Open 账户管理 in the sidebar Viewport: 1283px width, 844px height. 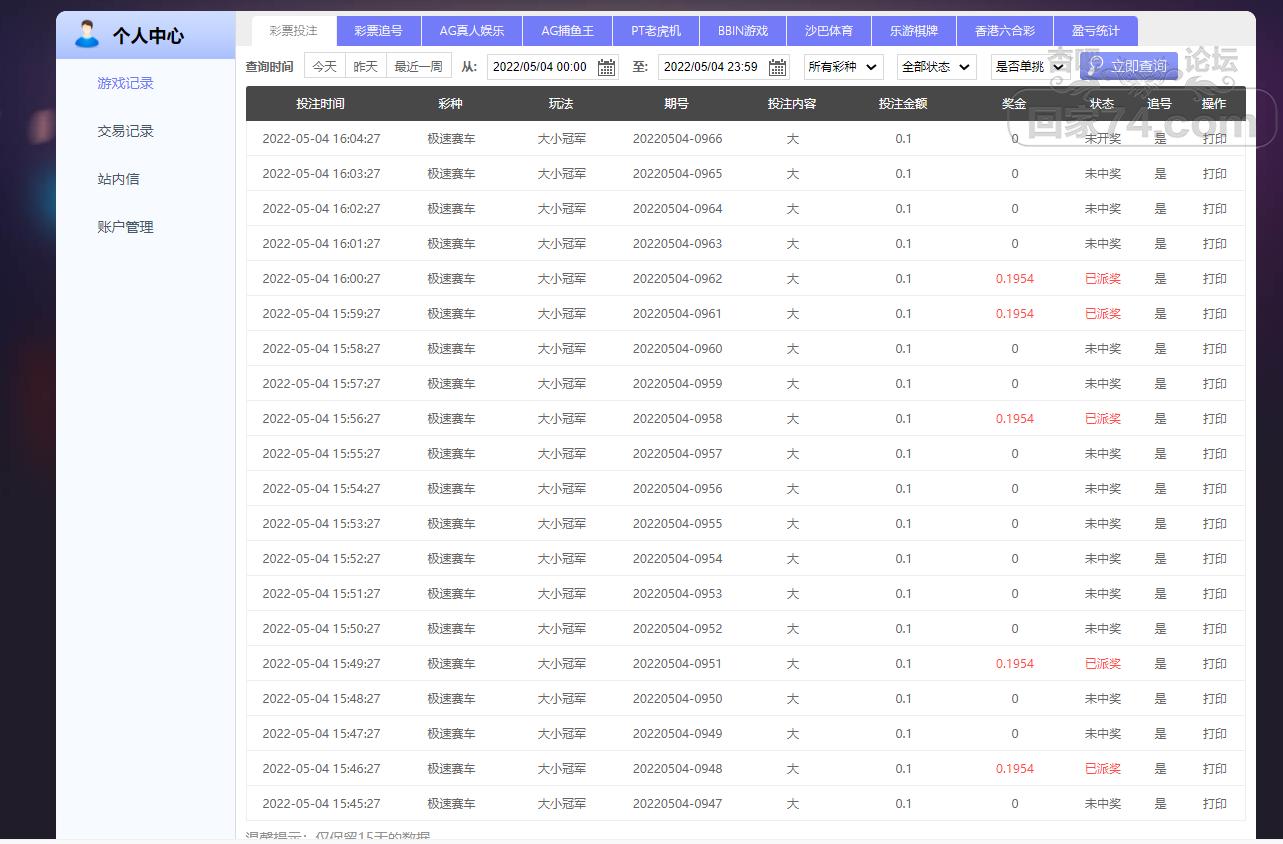125,227
